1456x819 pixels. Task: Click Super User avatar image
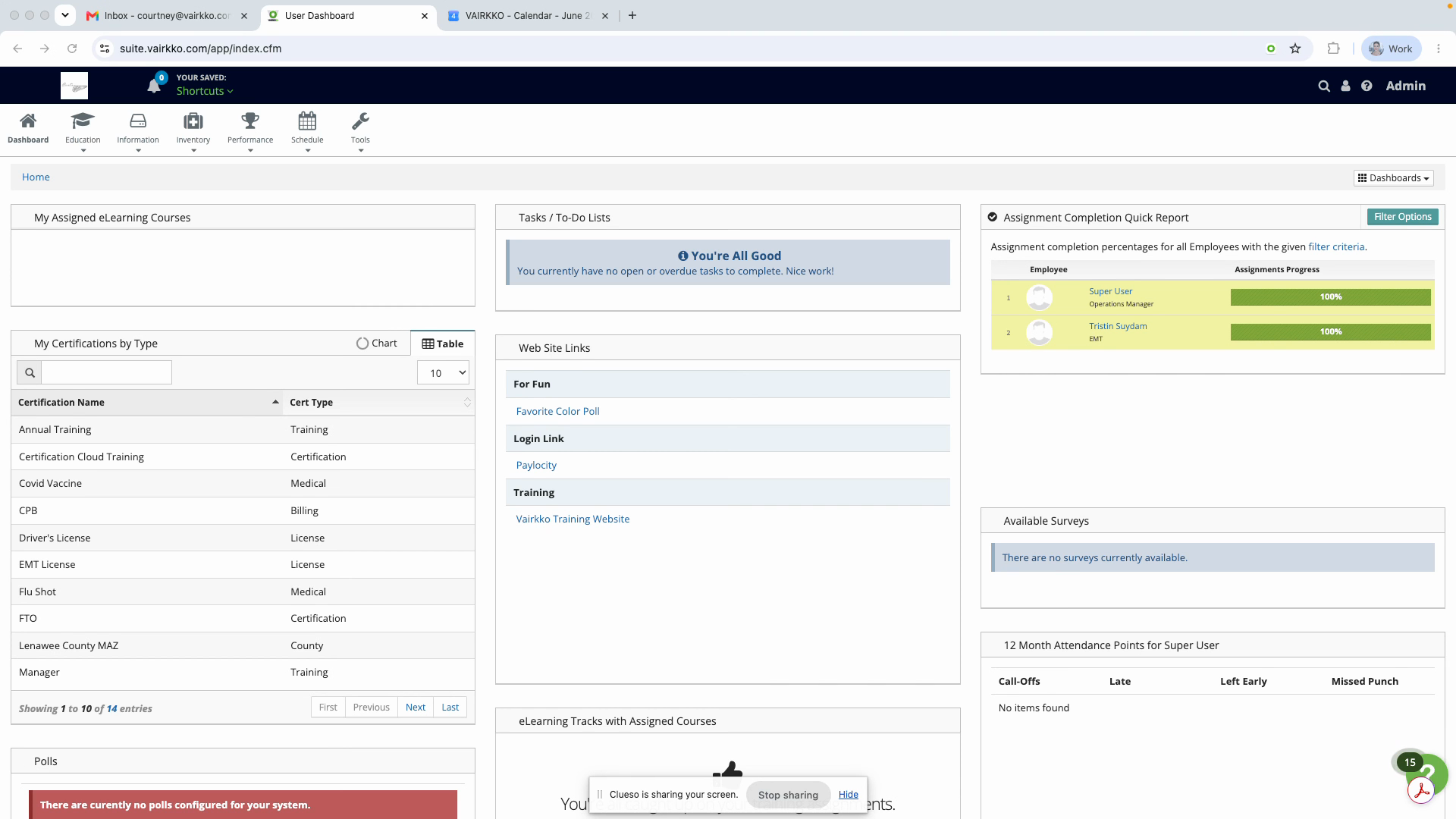pos(1039,297)
